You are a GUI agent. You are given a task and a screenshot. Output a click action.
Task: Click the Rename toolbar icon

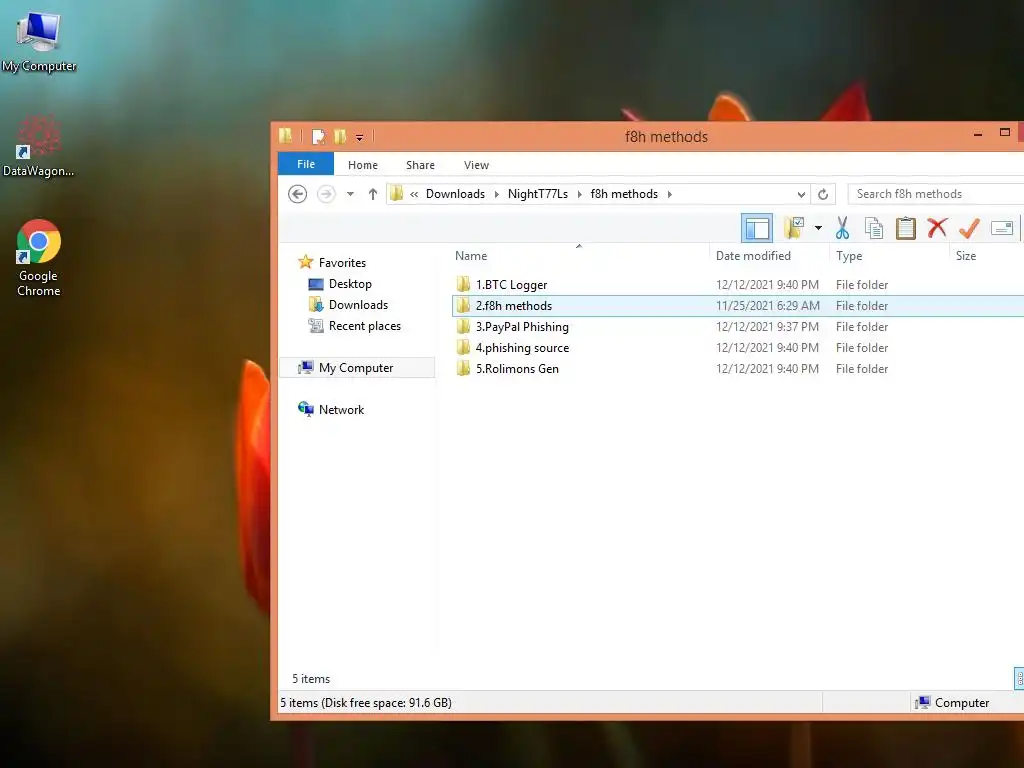coord(1002,228)
